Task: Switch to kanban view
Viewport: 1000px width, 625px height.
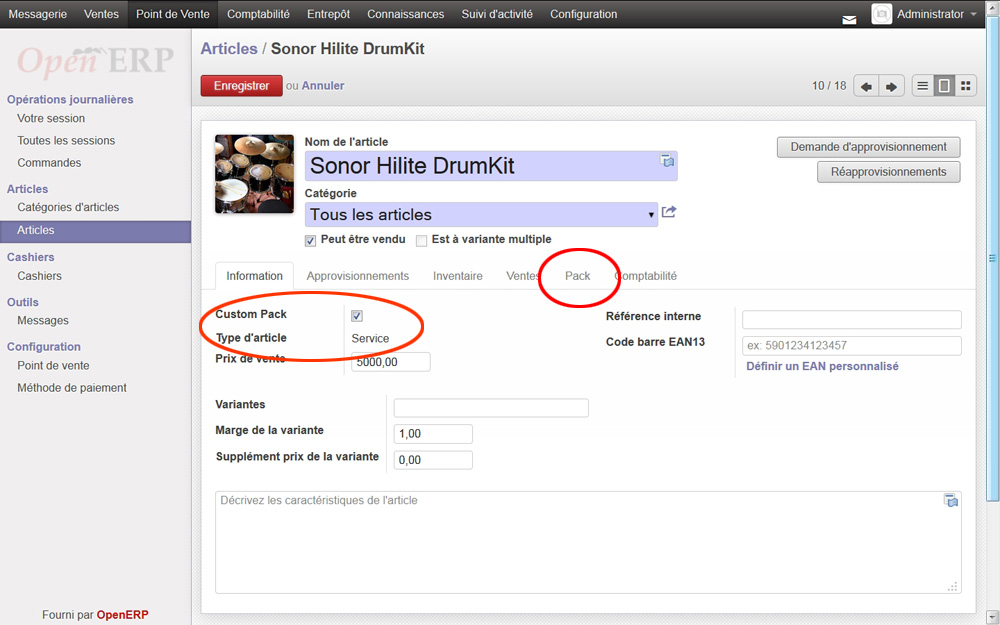Action: pos(966,85)
